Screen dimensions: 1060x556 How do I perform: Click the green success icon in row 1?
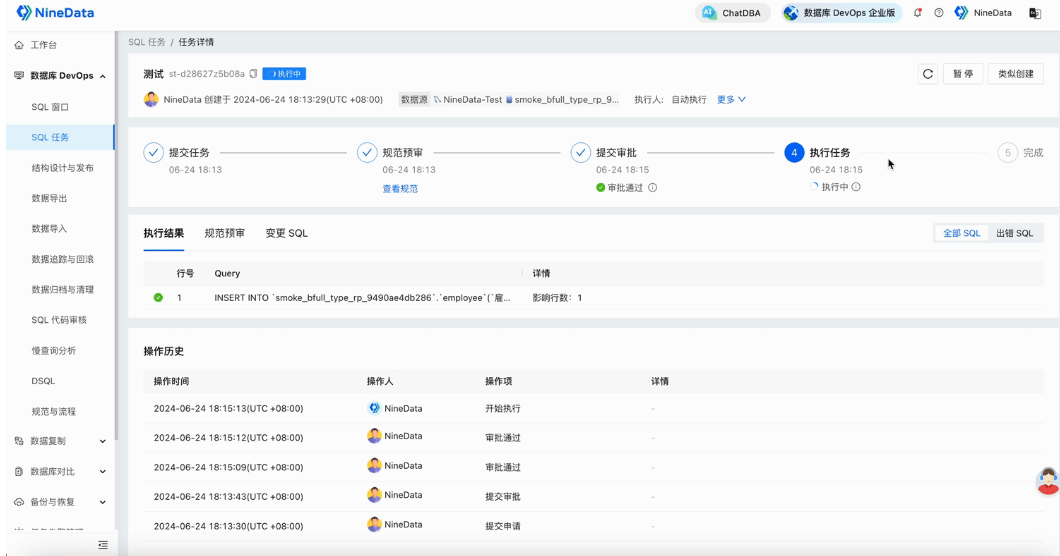coord(158,298)
